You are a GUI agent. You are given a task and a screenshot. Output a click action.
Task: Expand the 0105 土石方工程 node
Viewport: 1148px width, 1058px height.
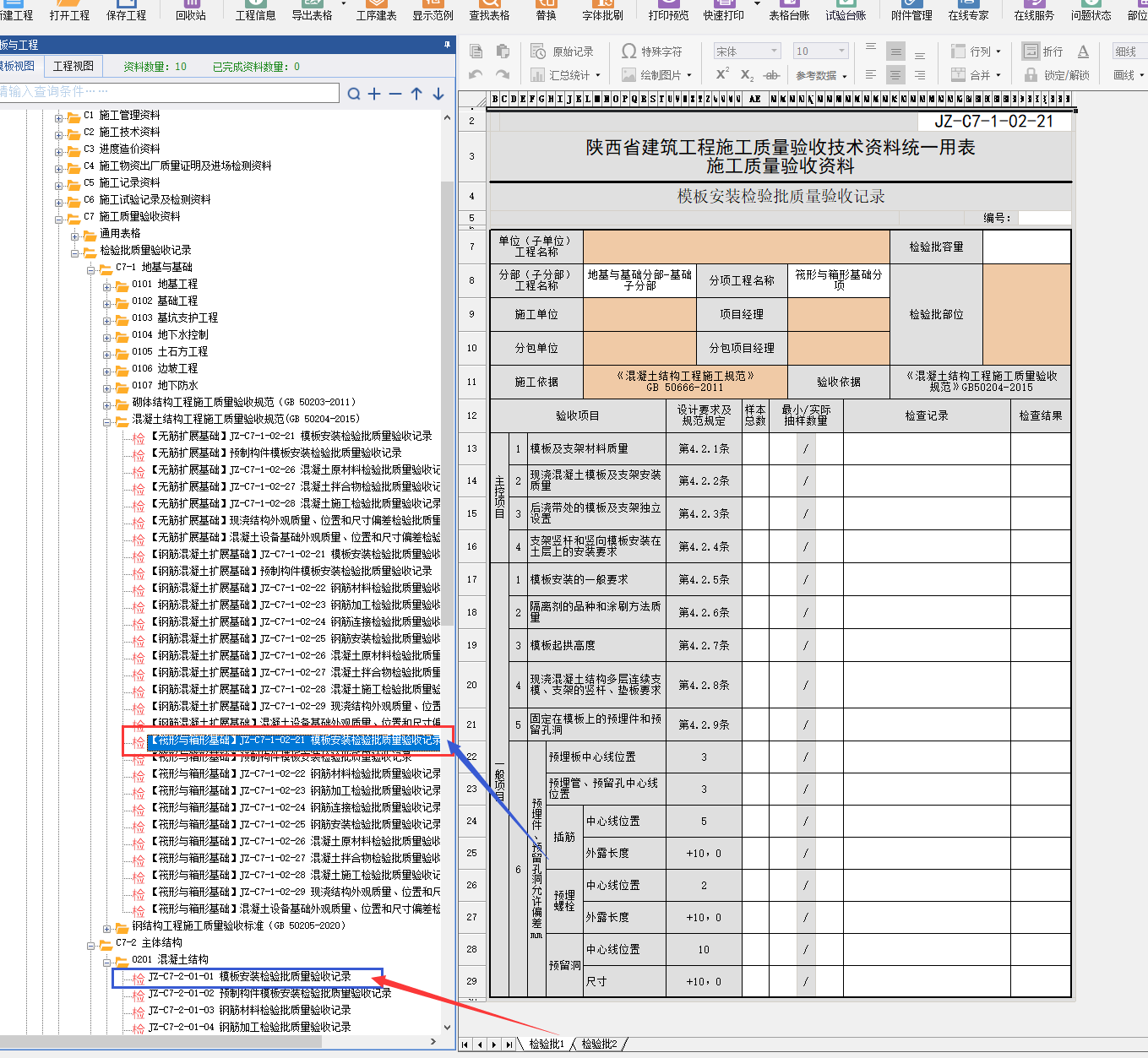(x=106, y=355)
